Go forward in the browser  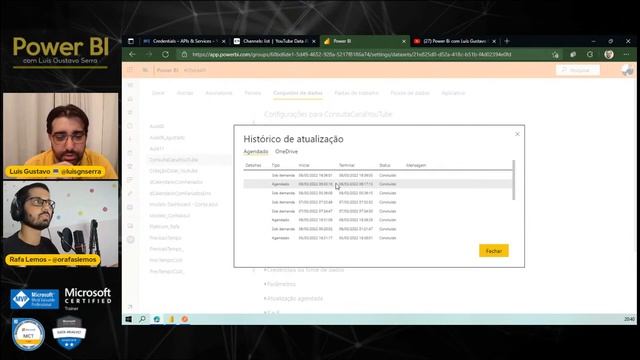[149, 54]
